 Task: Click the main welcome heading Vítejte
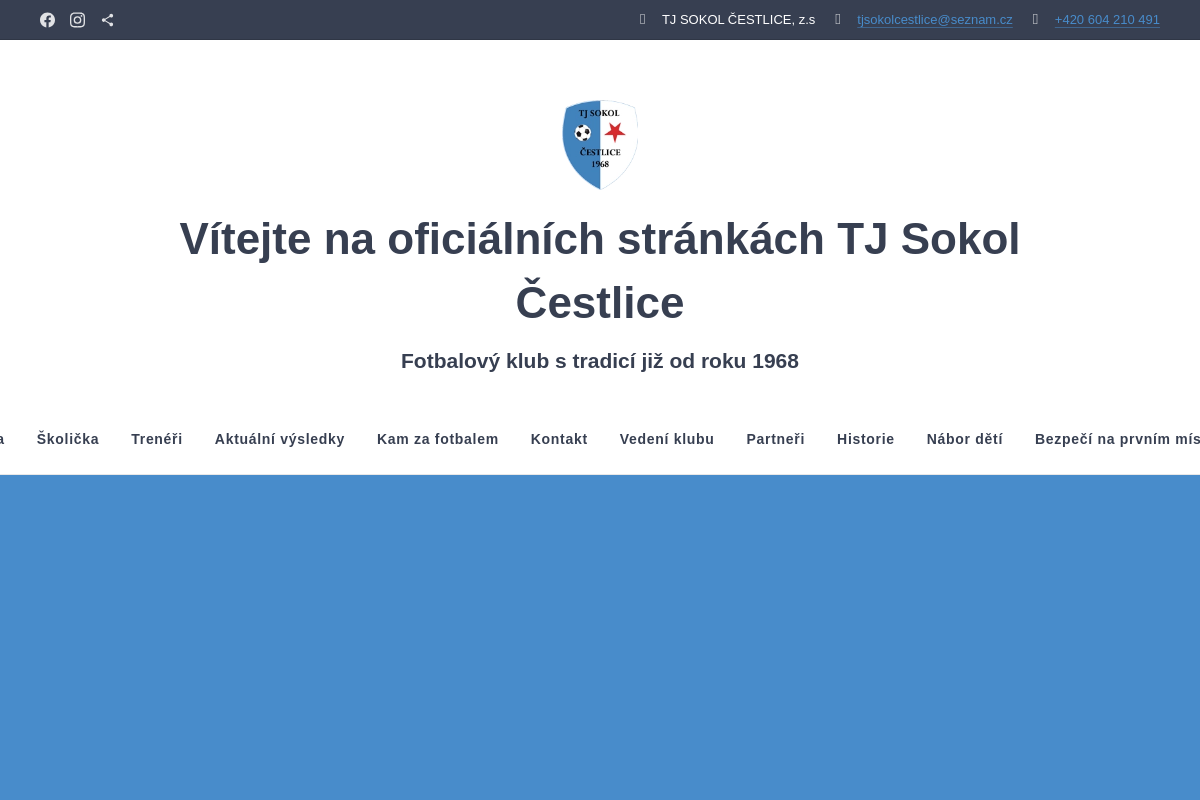point(600,271)
